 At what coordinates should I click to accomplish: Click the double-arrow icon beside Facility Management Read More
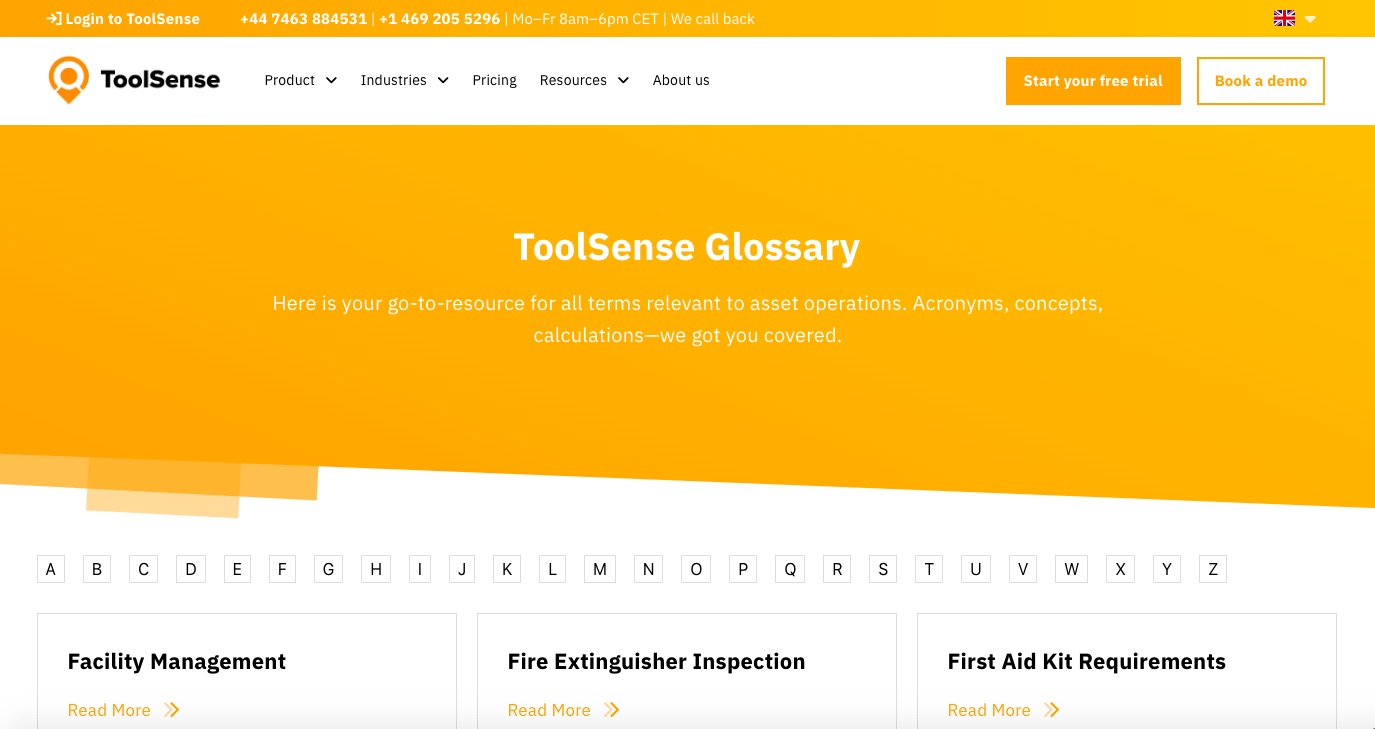[x=171, y=710]
